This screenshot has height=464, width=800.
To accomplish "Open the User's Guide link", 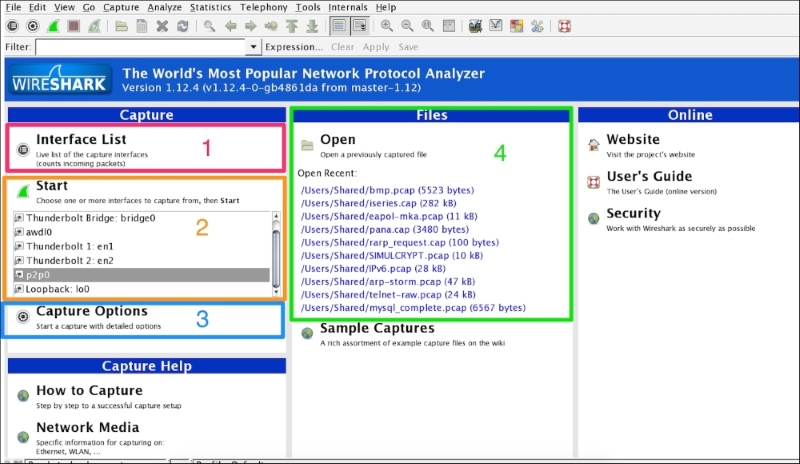I will point(647,178).
